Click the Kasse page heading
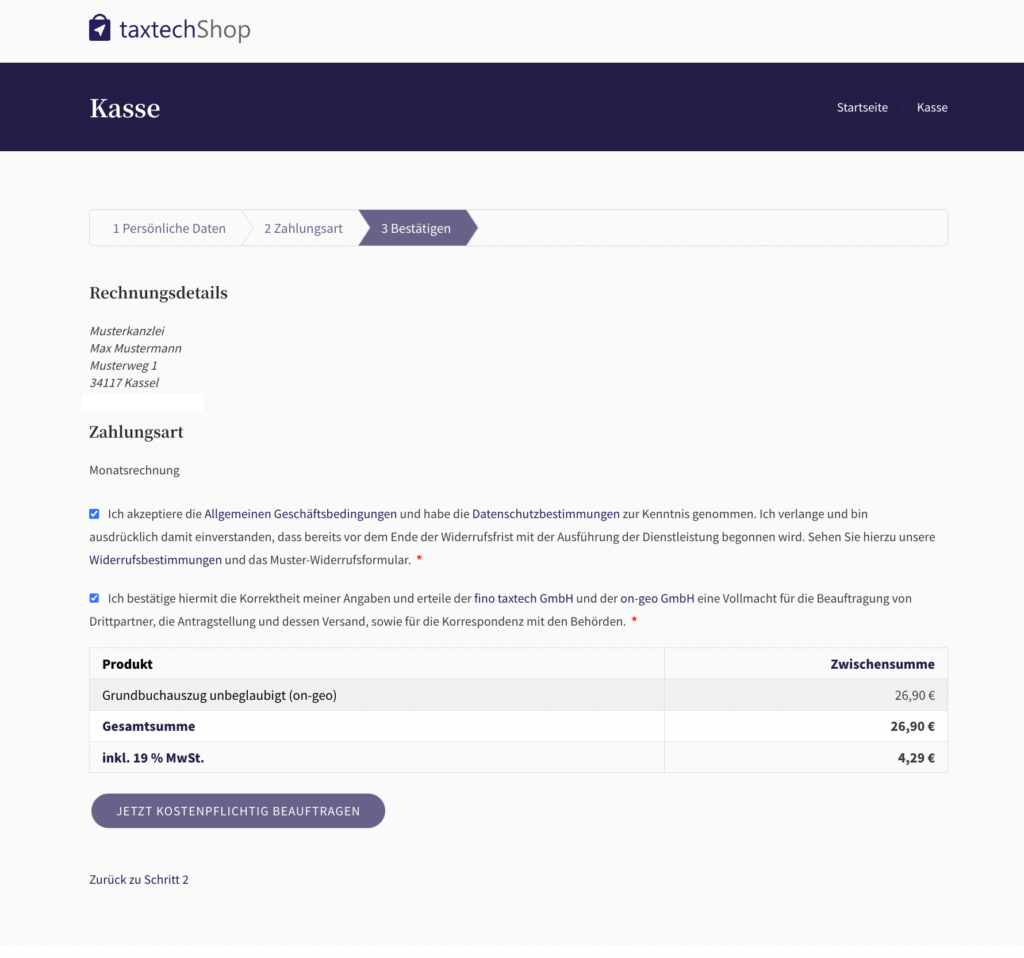1024x958 pixels. tap(124, 108)
